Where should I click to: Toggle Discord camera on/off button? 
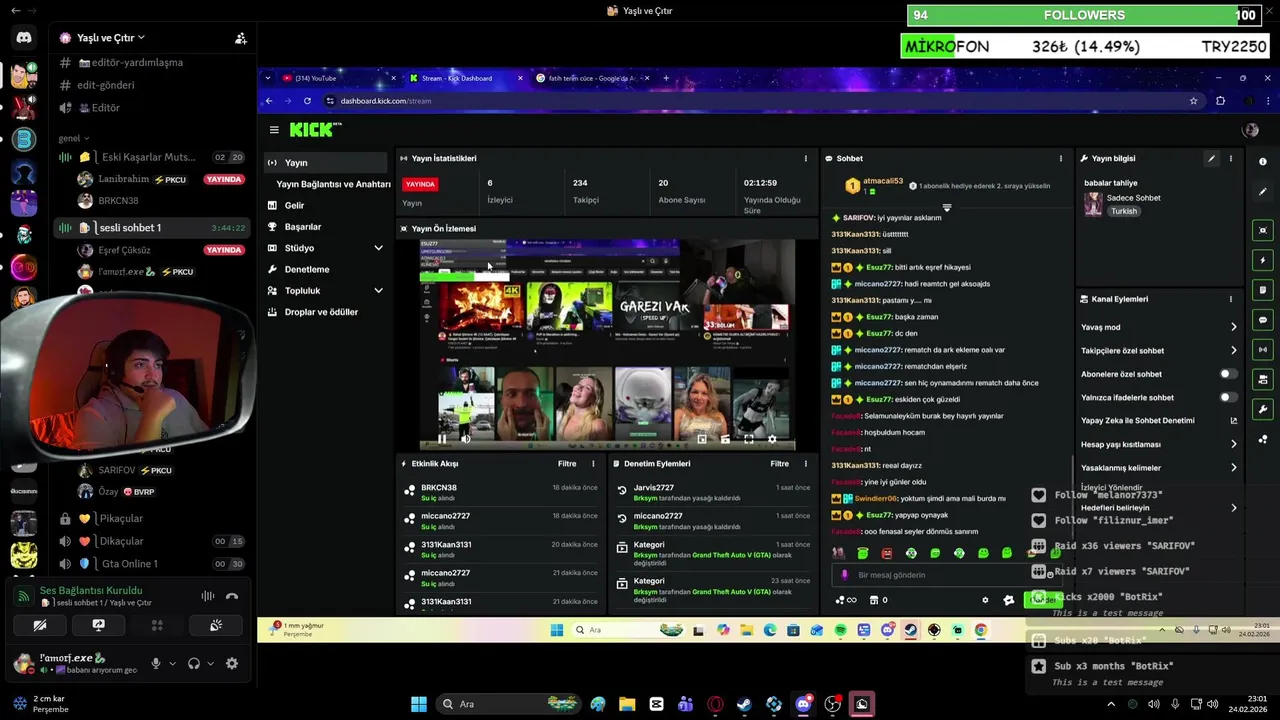pyautogui.click(x=40, y=625)
